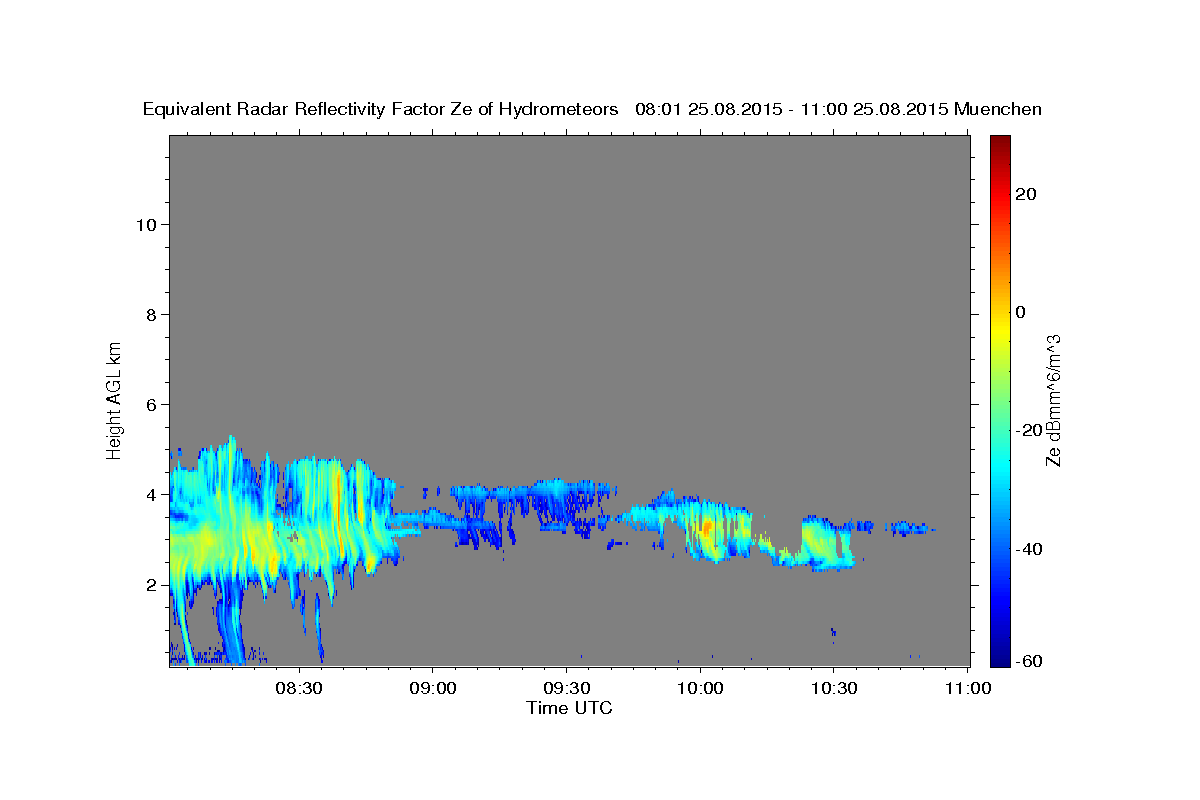Click the '11:00' time tick label
This screenshot has height=800, width=1200.
tap(968, 688)
